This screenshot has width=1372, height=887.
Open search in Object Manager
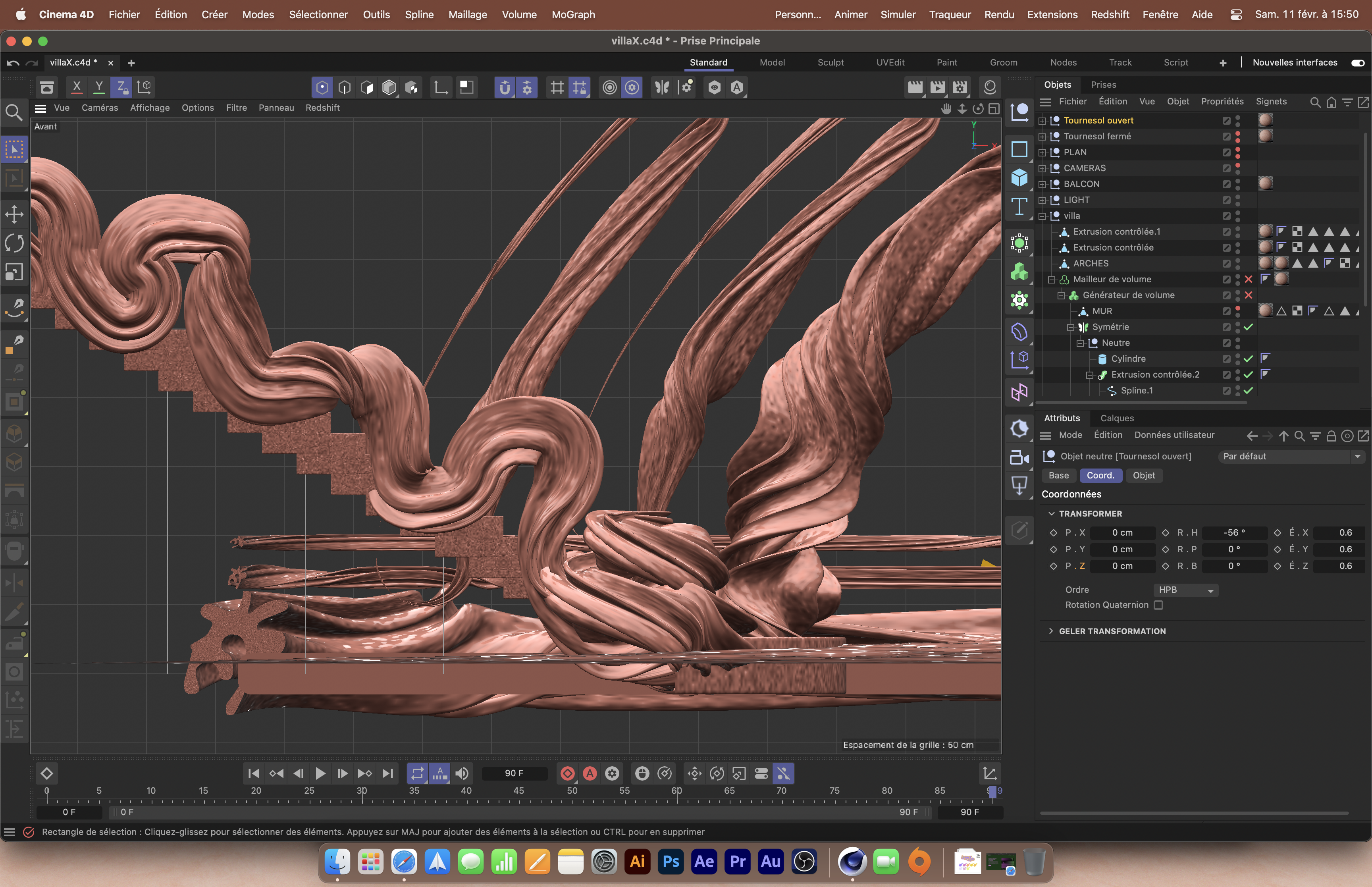click(x=1315, y=102)
